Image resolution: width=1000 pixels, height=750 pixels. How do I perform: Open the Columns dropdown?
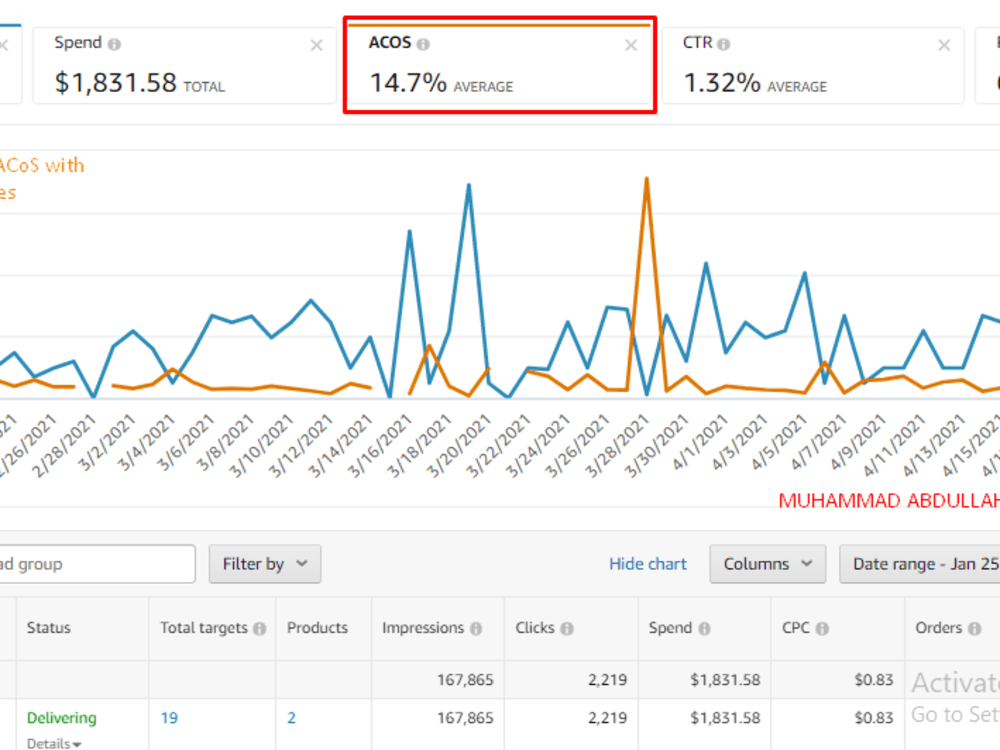(767, 564)
